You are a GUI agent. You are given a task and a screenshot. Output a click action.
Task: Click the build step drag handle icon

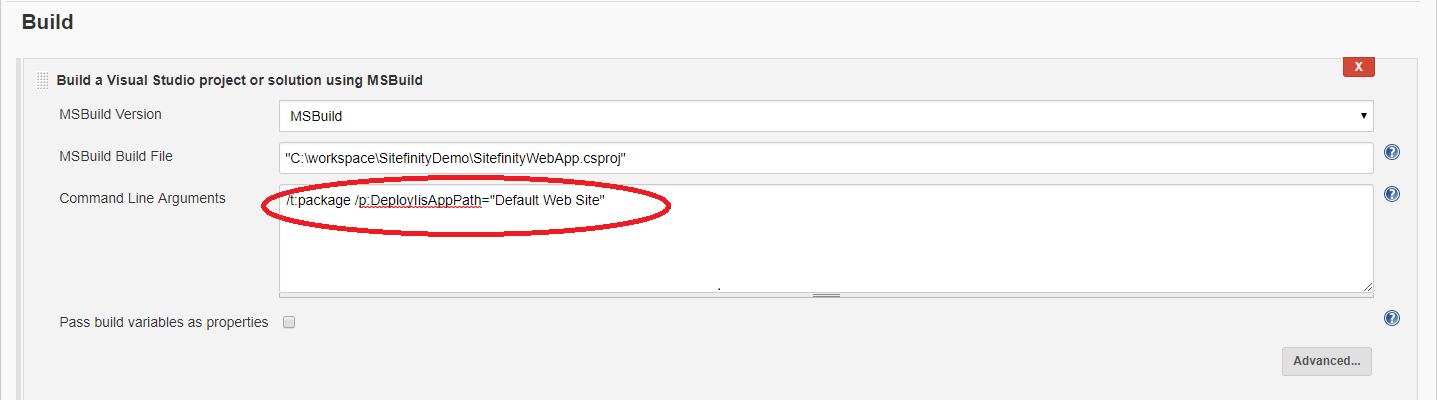click(42, 81)
